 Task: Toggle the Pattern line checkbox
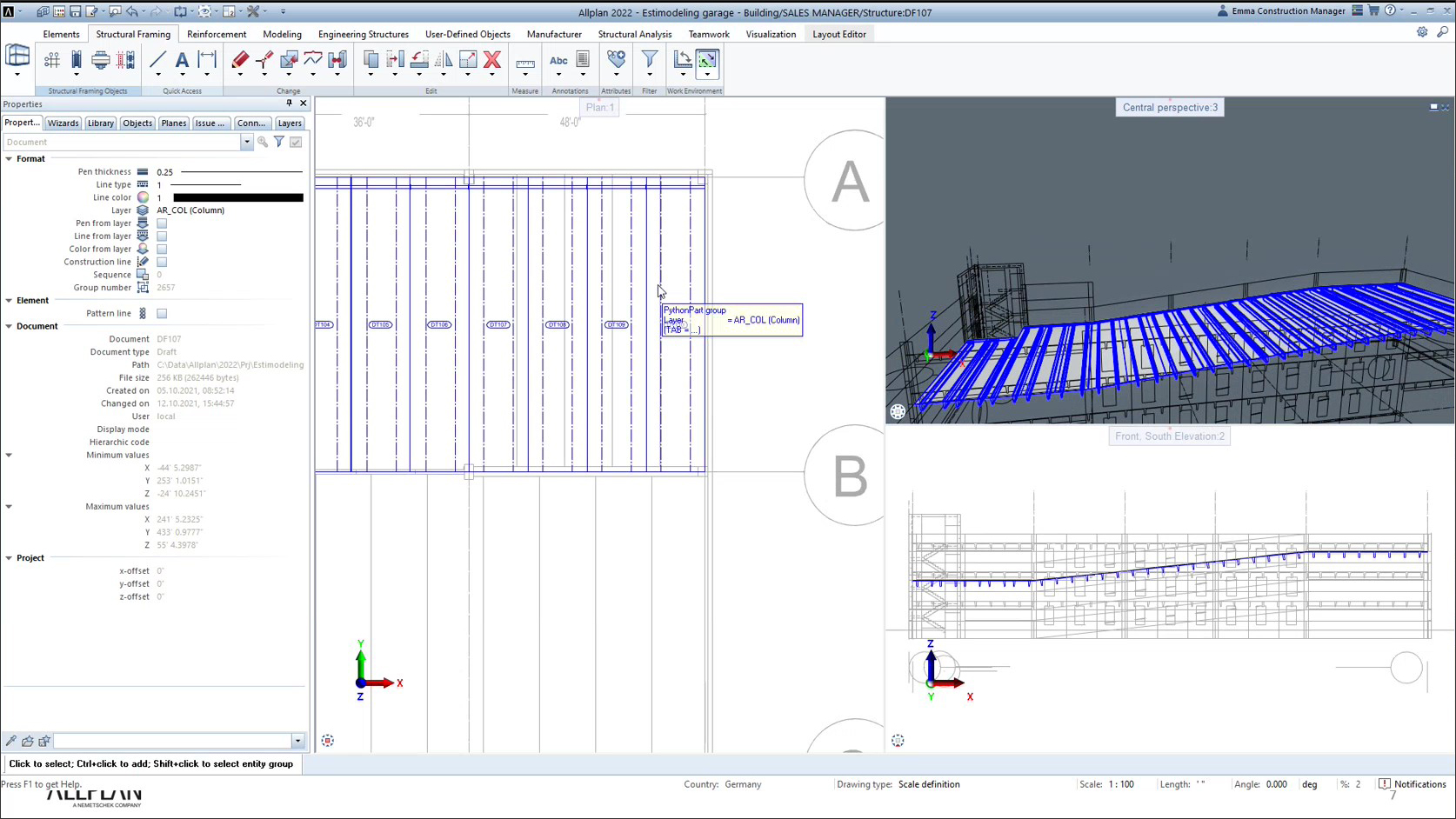click(x=162, y=314)
